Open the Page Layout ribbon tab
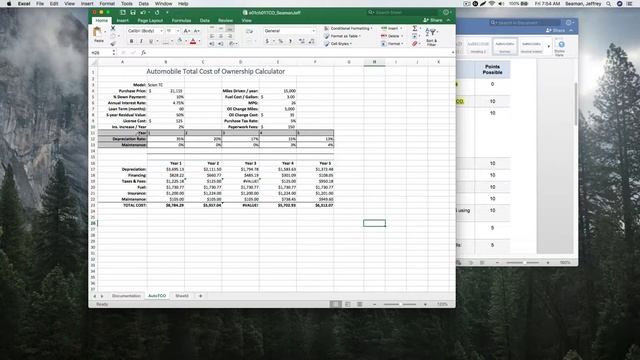 click(x=150, y=20)
